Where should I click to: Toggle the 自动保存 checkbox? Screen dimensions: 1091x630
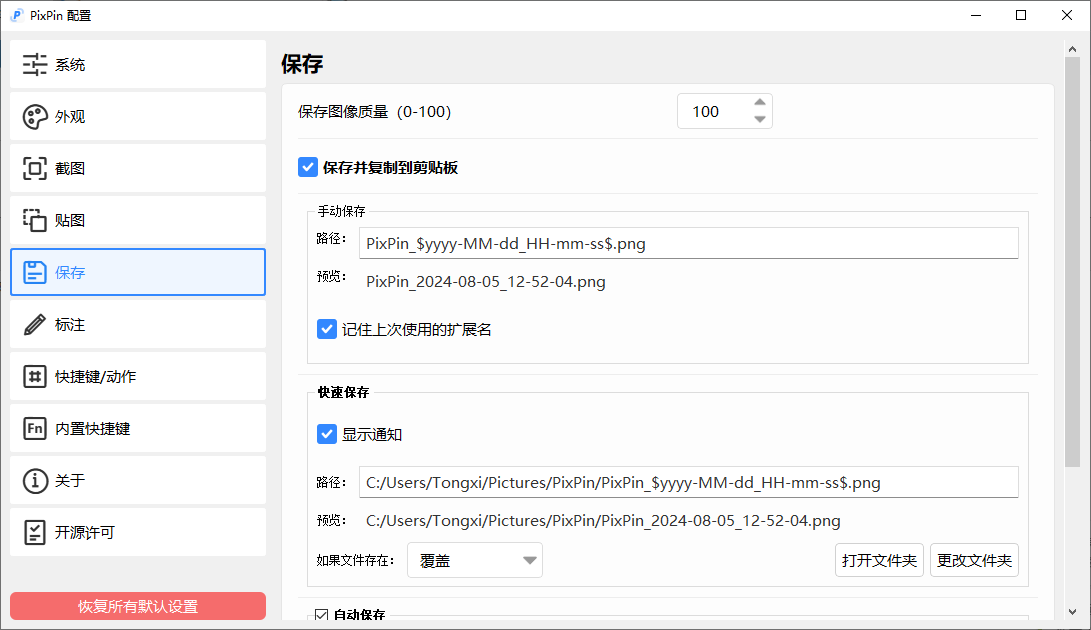(x=321, y=615)
